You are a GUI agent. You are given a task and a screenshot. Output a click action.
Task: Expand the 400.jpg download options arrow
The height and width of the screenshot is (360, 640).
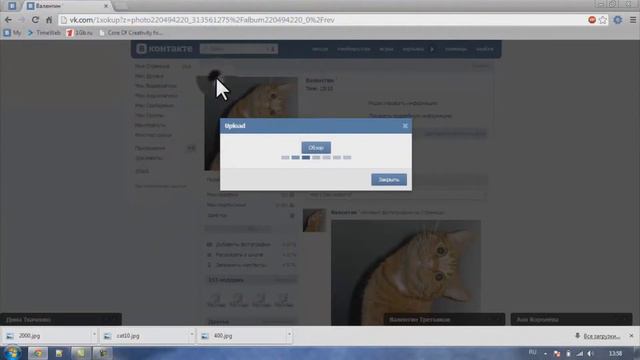289,335
